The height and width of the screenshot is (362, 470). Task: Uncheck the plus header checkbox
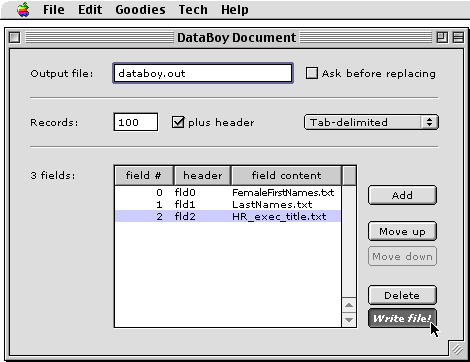[x=178, y=122]
